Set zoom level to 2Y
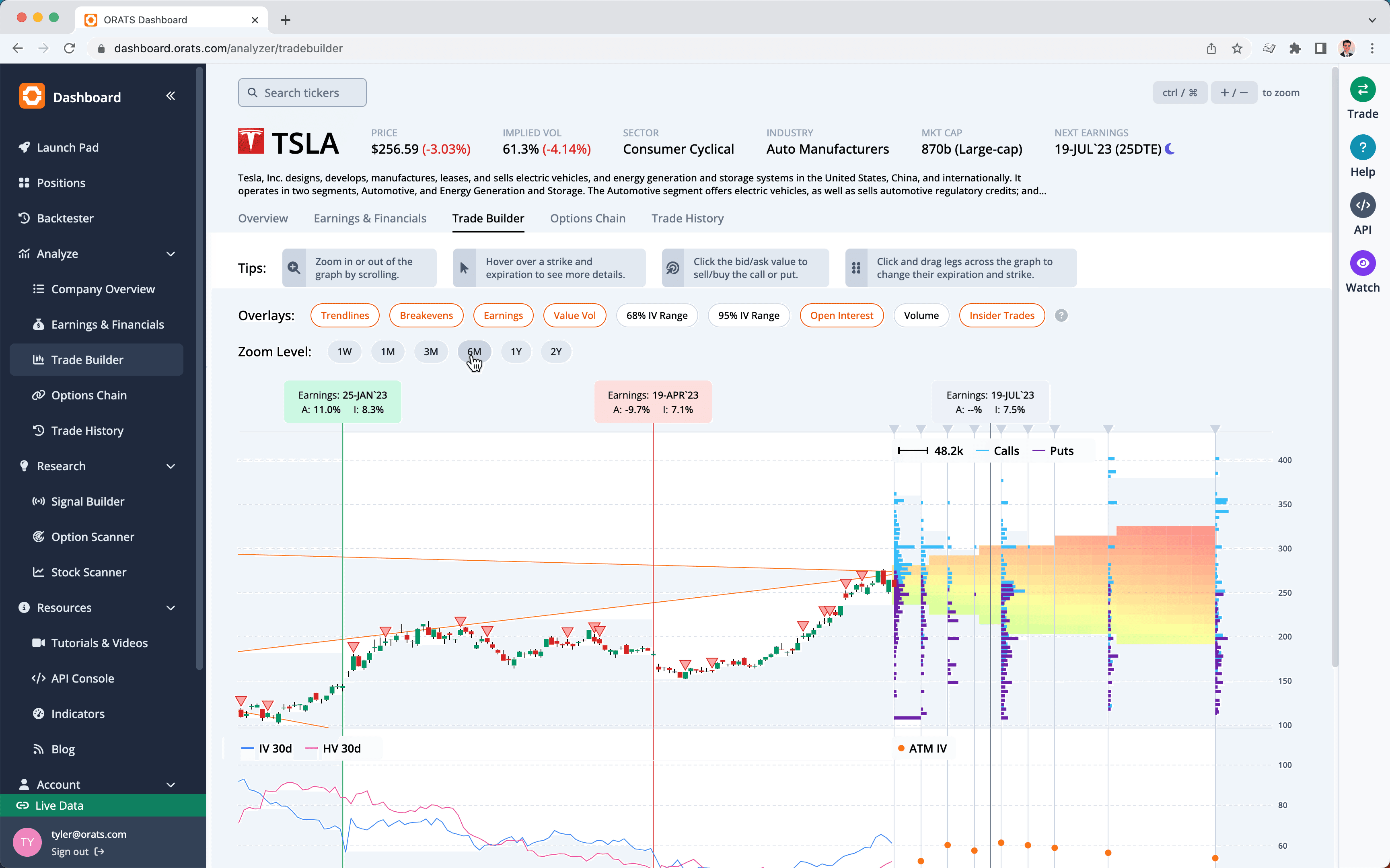This screenshot has height=868, width=1390. coord(555,351)
